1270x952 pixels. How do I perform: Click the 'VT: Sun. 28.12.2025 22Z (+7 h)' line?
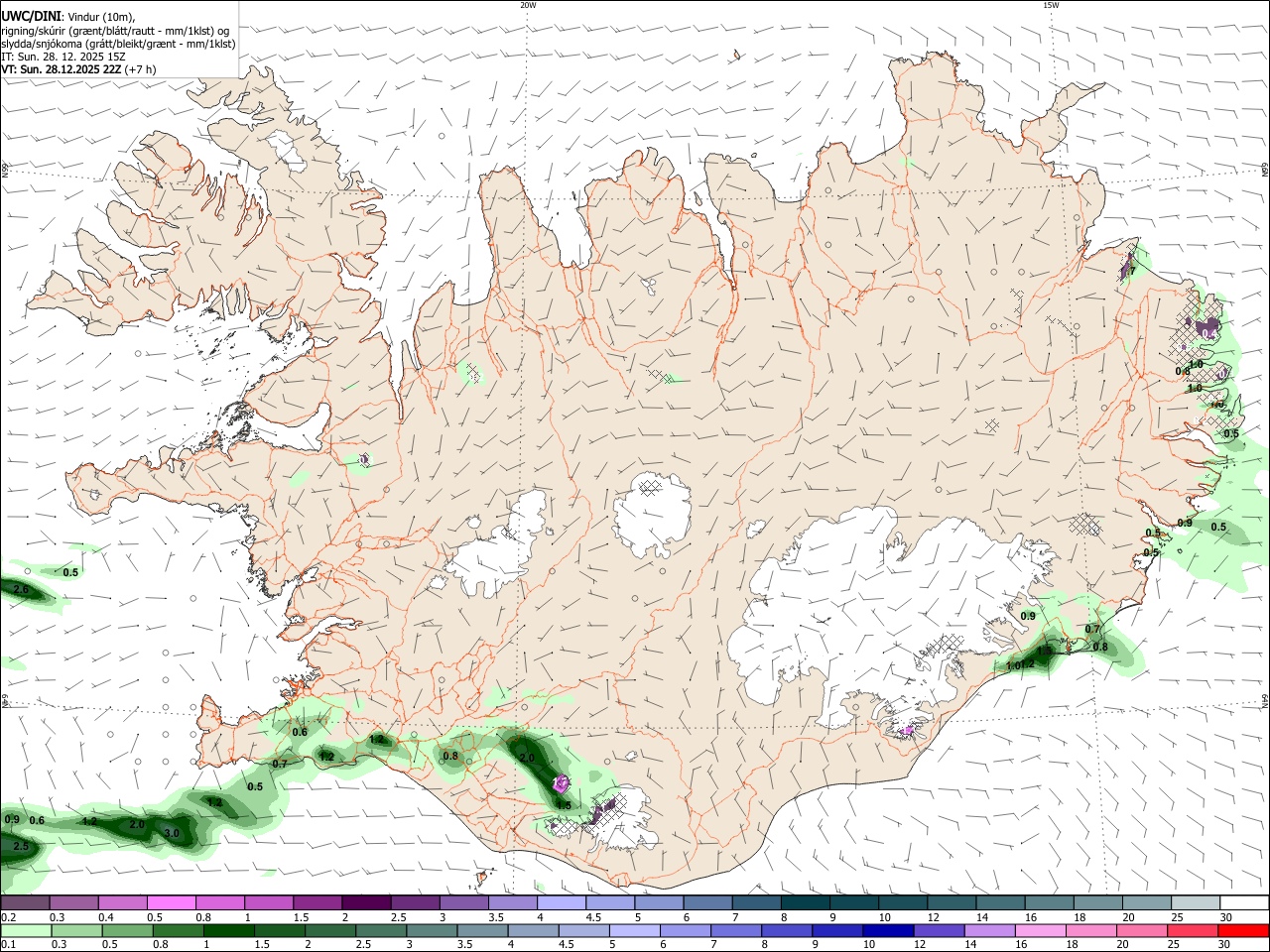[78, 69]
